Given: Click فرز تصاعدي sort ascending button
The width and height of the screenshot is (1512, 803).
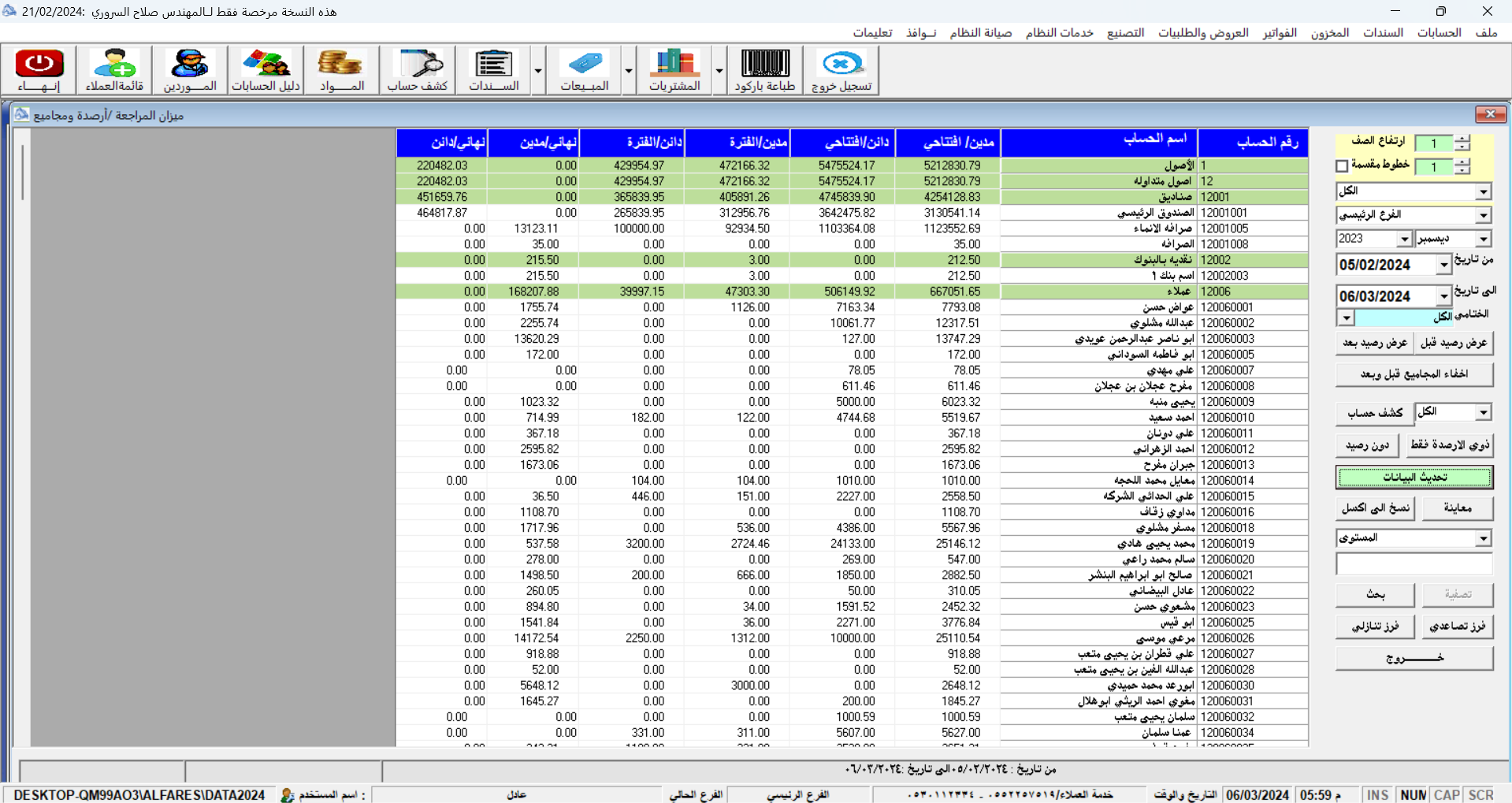Looking at the screenshot, I should point(1458,626).
